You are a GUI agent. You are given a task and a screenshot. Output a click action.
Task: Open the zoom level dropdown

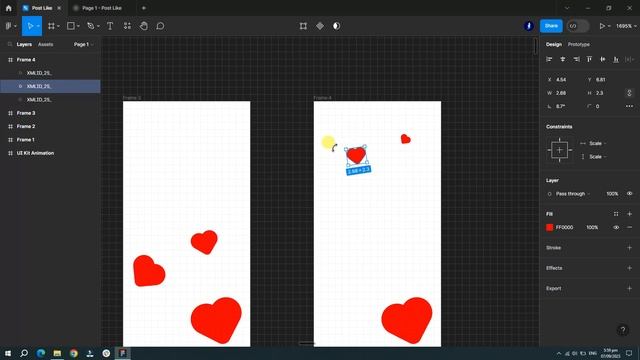626,26
